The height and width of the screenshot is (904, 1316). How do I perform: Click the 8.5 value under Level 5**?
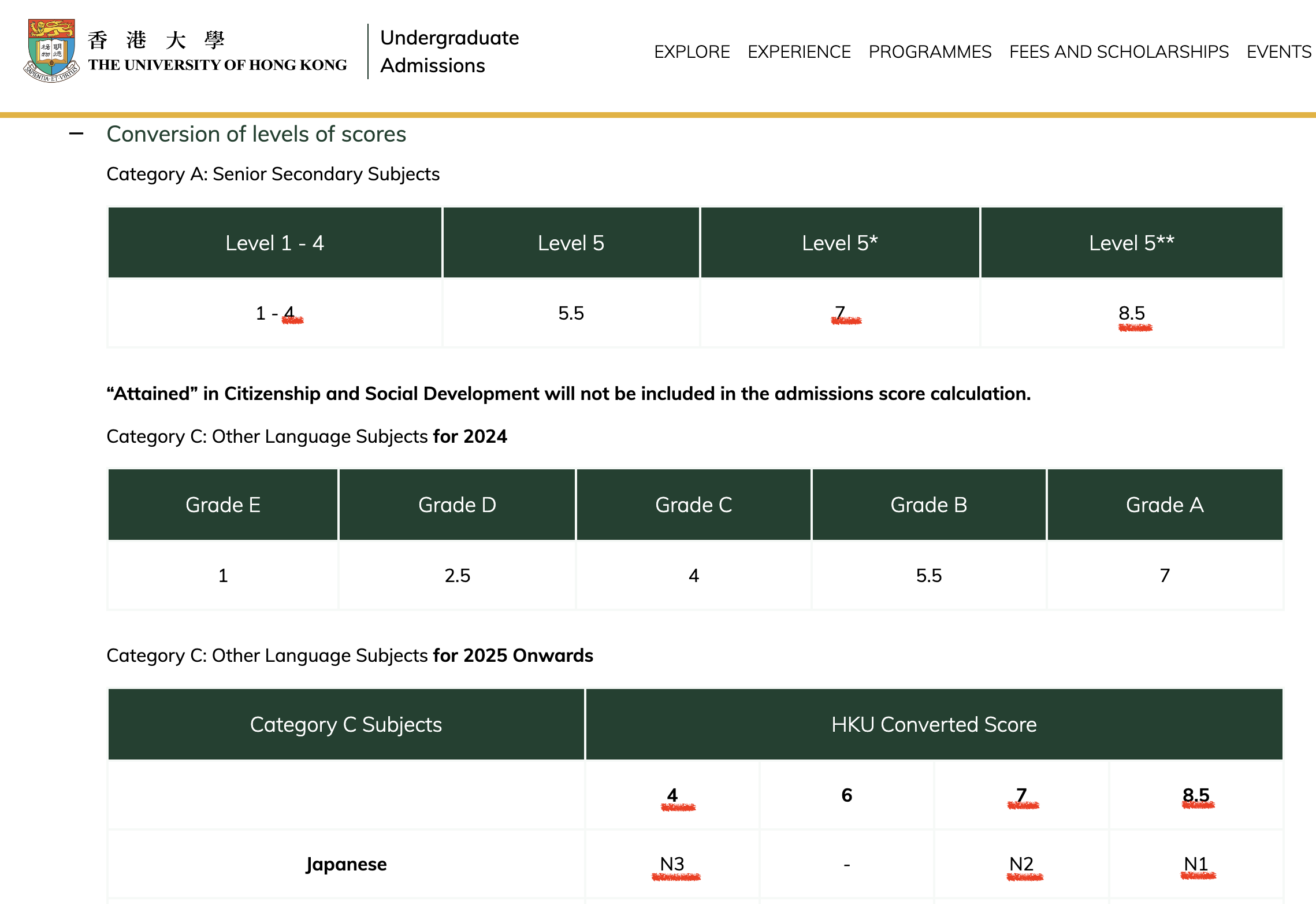click(1132, 313)
